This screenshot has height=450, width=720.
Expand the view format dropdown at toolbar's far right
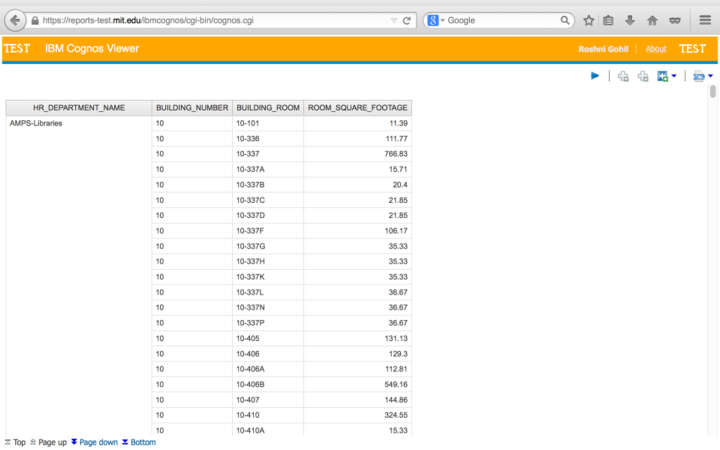pyautogui.click(x=710, y=76)
